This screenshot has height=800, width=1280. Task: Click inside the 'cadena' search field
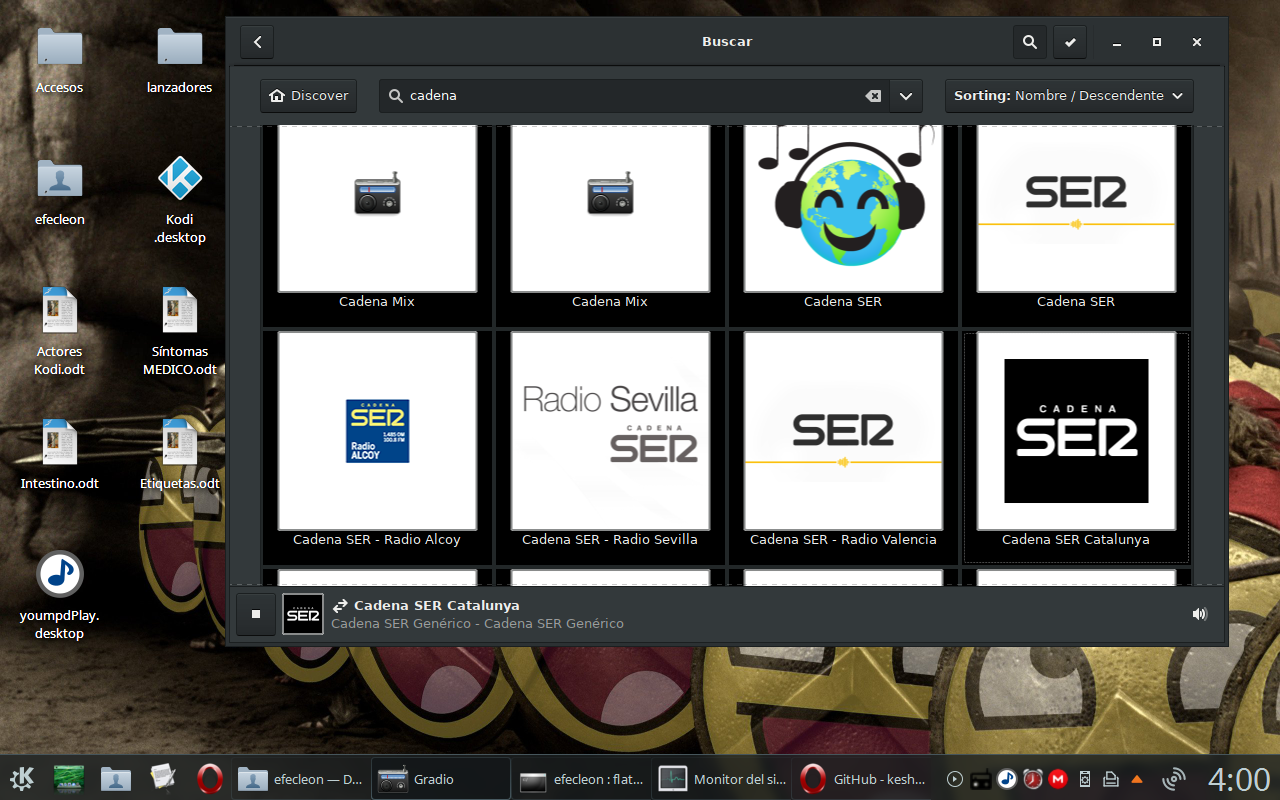coord(634,96)
